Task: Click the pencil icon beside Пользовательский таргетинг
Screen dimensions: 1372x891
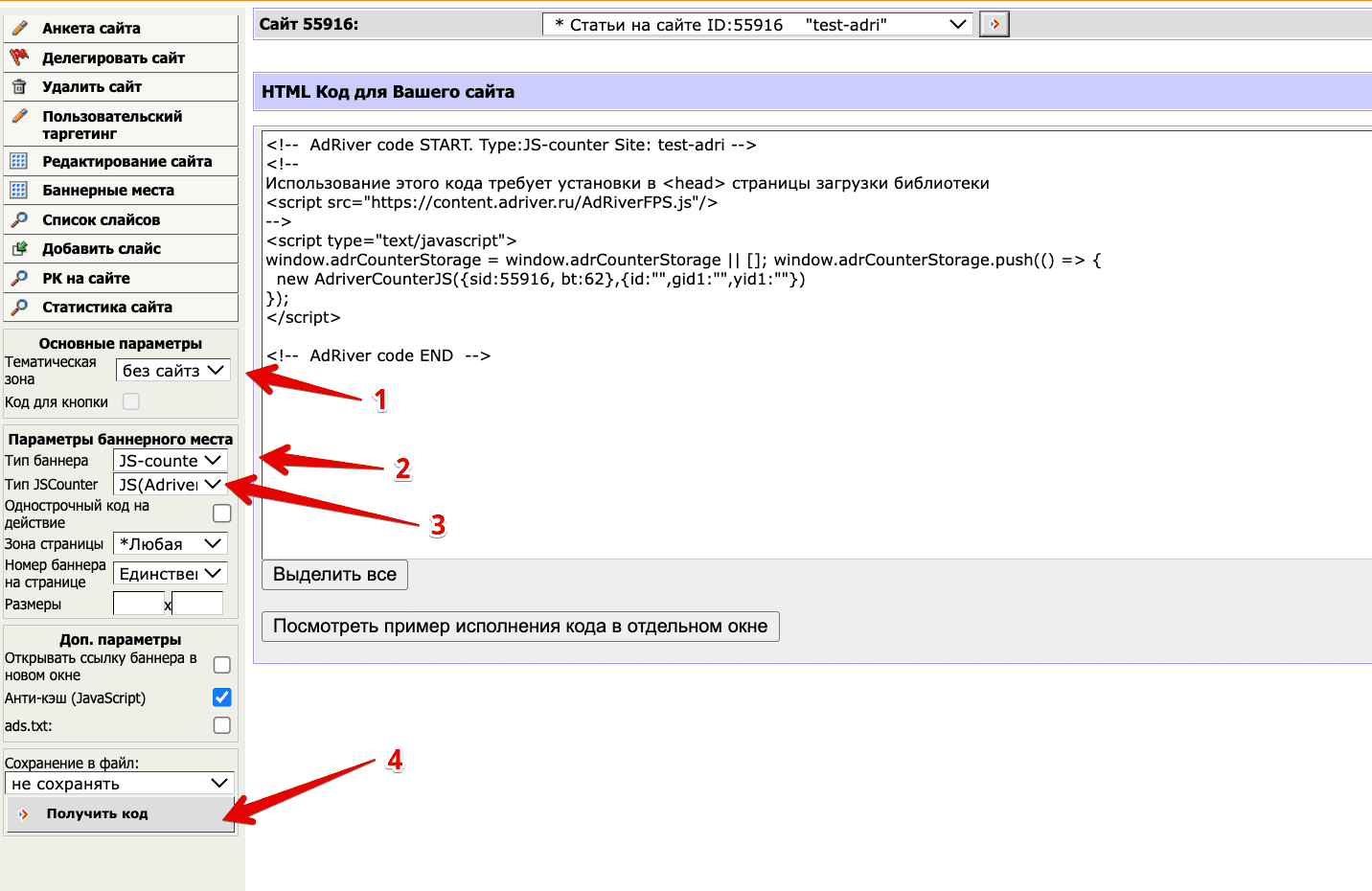Action: [19, 116]
